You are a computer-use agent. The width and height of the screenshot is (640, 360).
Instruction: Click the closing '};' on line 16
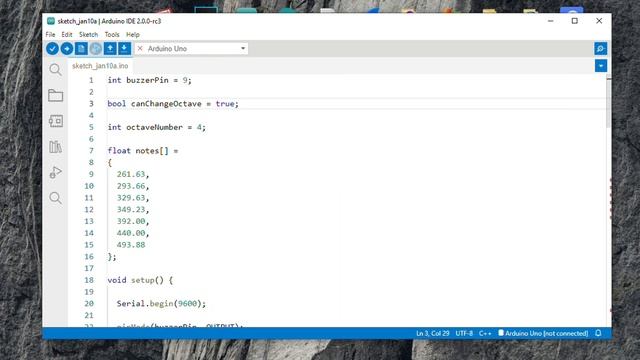coord(112,257)
